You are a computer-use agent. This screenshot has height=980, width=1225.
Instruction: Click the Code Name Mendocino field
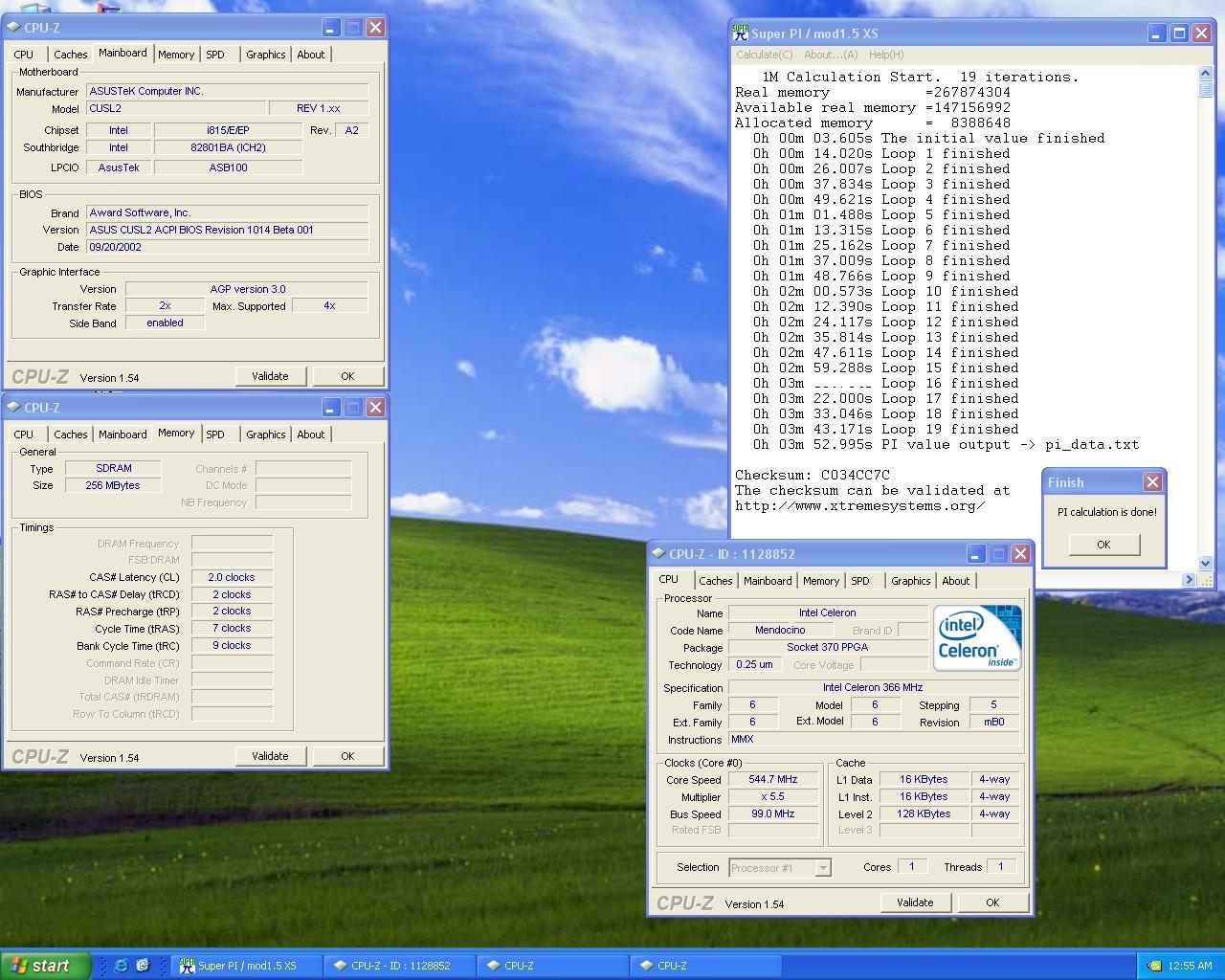780,630
